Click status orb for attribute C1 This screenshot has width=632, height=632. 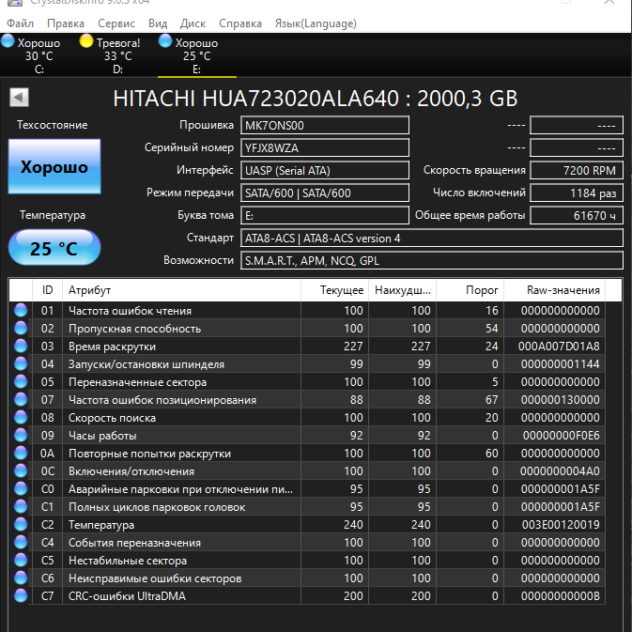point(21,507)
